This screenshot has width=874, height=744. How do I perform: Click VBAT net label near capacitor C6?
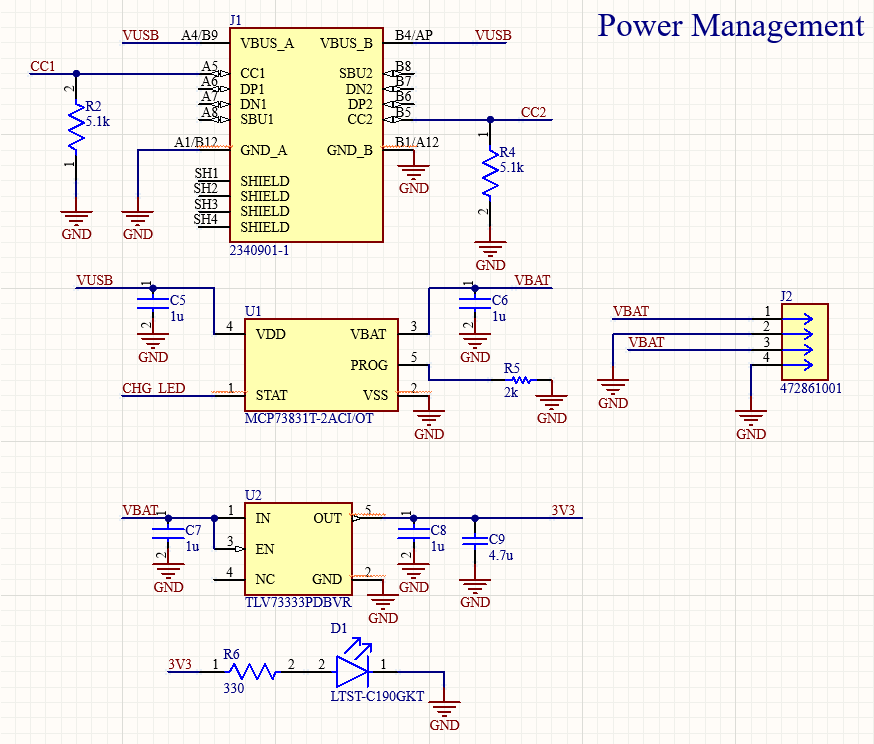click(532, 280)
